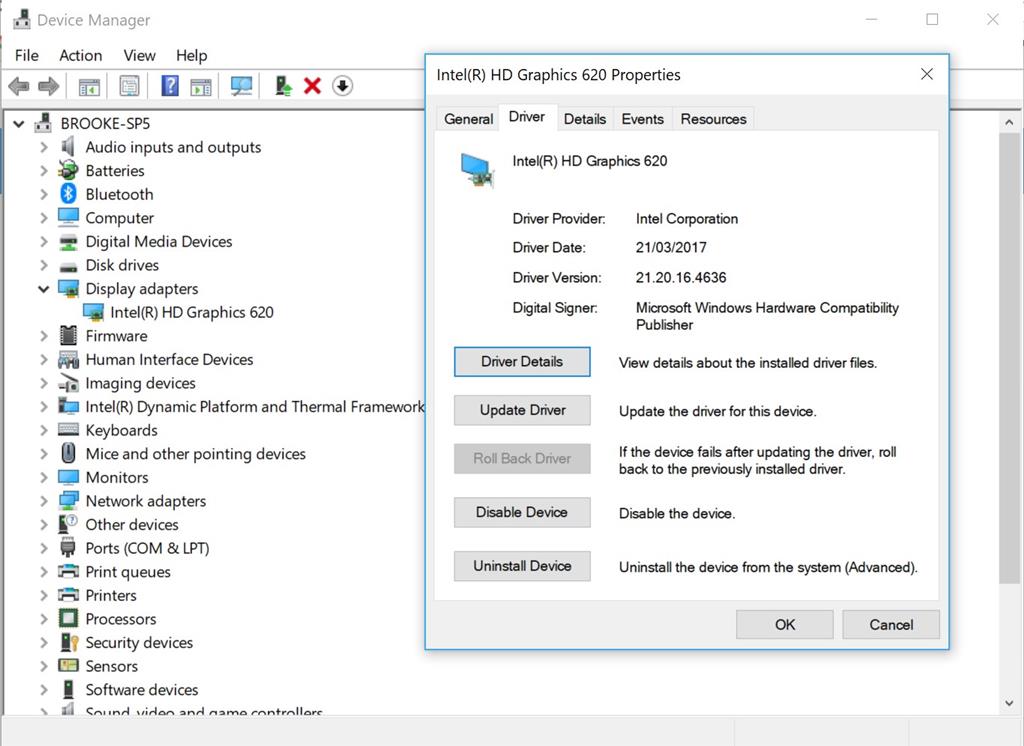Expand the Disk drives category
1024x746 pixels.
tap(44, 265)
